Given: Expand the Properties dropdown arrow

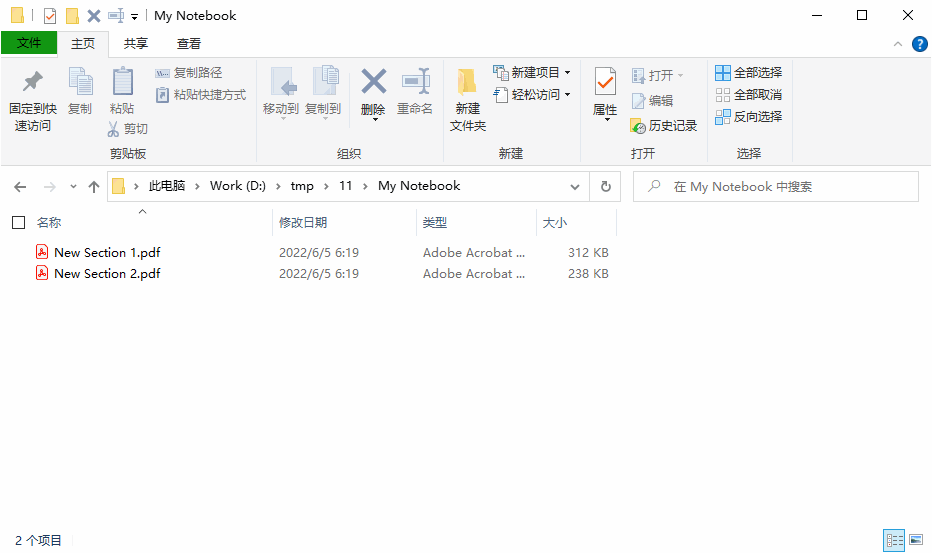Looking at the screenshot, I should [607, 120].
